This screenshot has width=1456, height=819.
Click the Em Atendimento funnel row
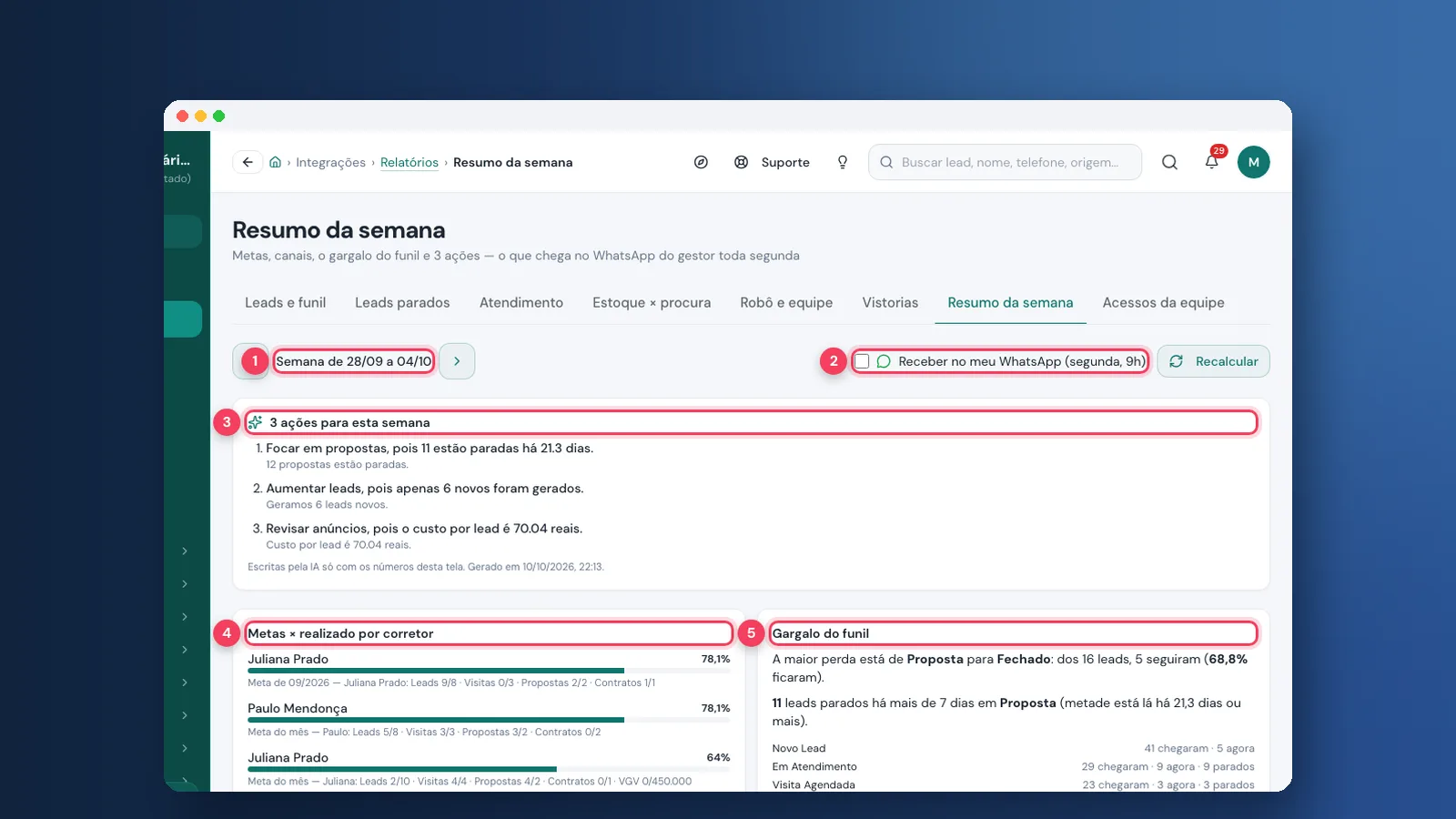(x=1013, y=766)
